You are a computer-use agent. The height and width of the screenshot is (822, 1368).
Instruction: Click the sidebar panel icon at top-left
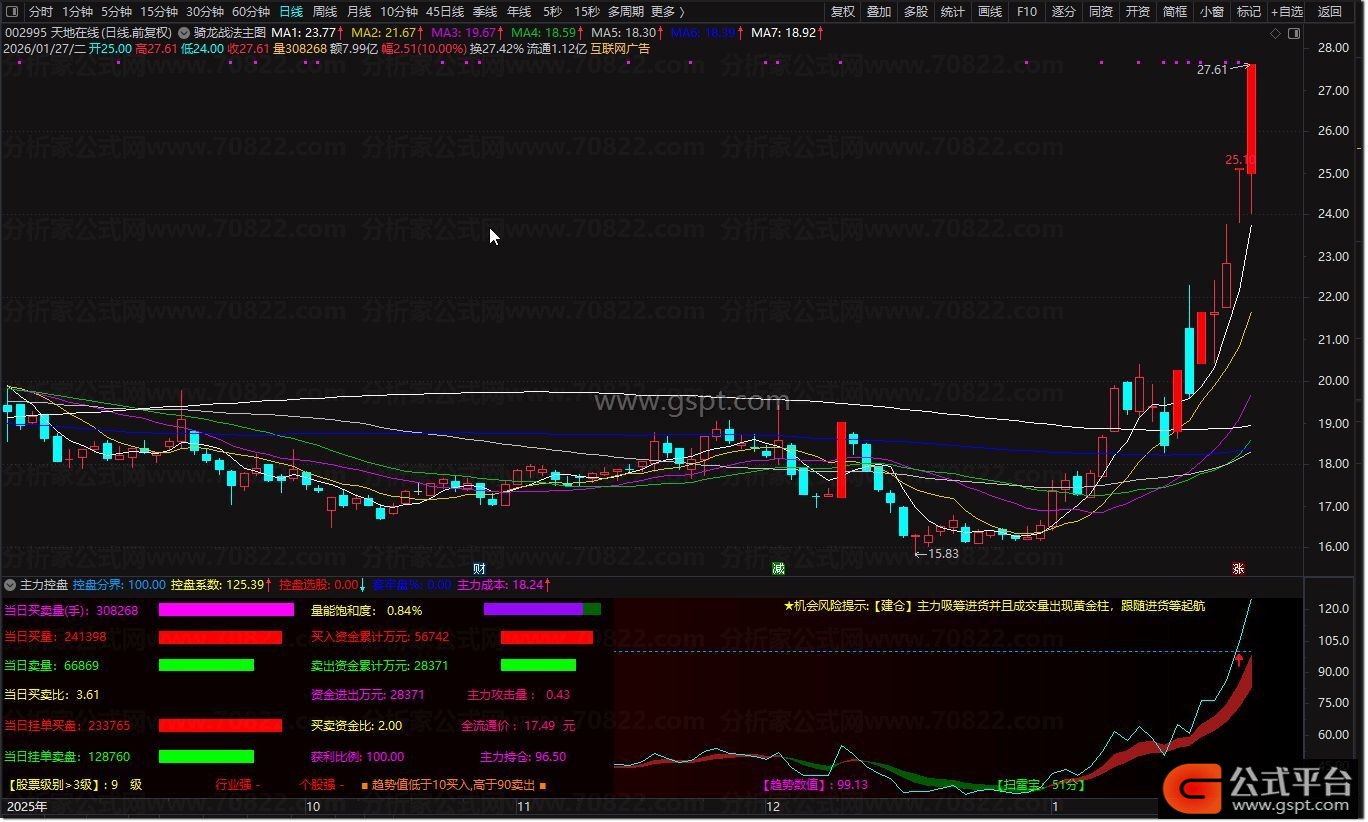13,12
